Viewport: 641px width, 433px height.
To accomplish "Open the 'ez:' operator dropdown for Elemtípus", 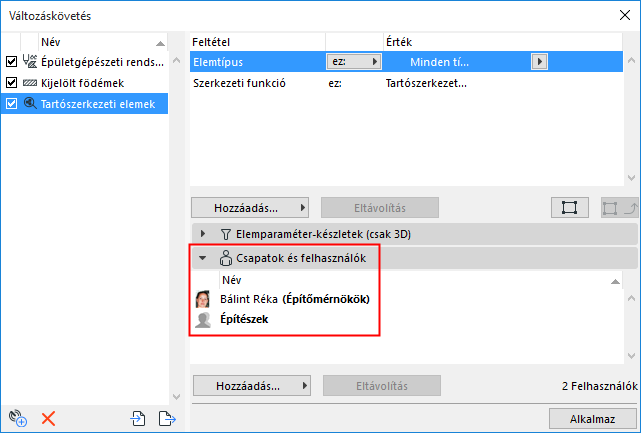I will click(354, 62).
